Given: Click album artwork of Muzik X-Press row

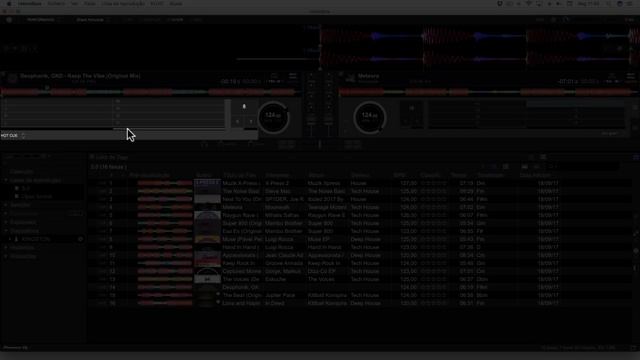Looking at the screenshot, I should [x=207, y=183].
